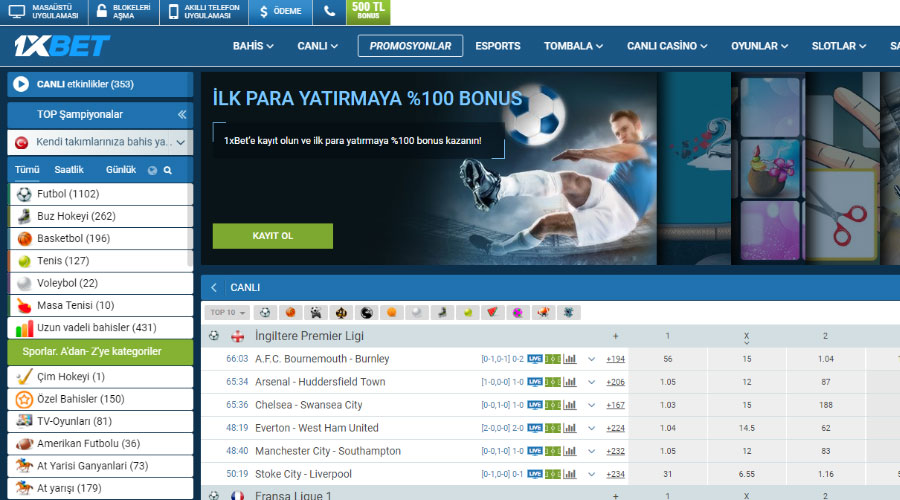Click the LIVE stream icon for Chelsea - Swansea City
Image resolution: width=900 pixels, height=500 pixels.
(x=535, y=405)
